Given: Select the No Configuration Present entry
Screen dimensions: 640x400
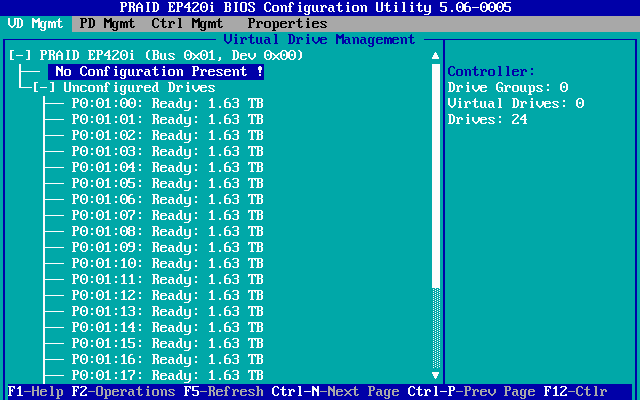Looking at the screenshot, I should (156, 71).
